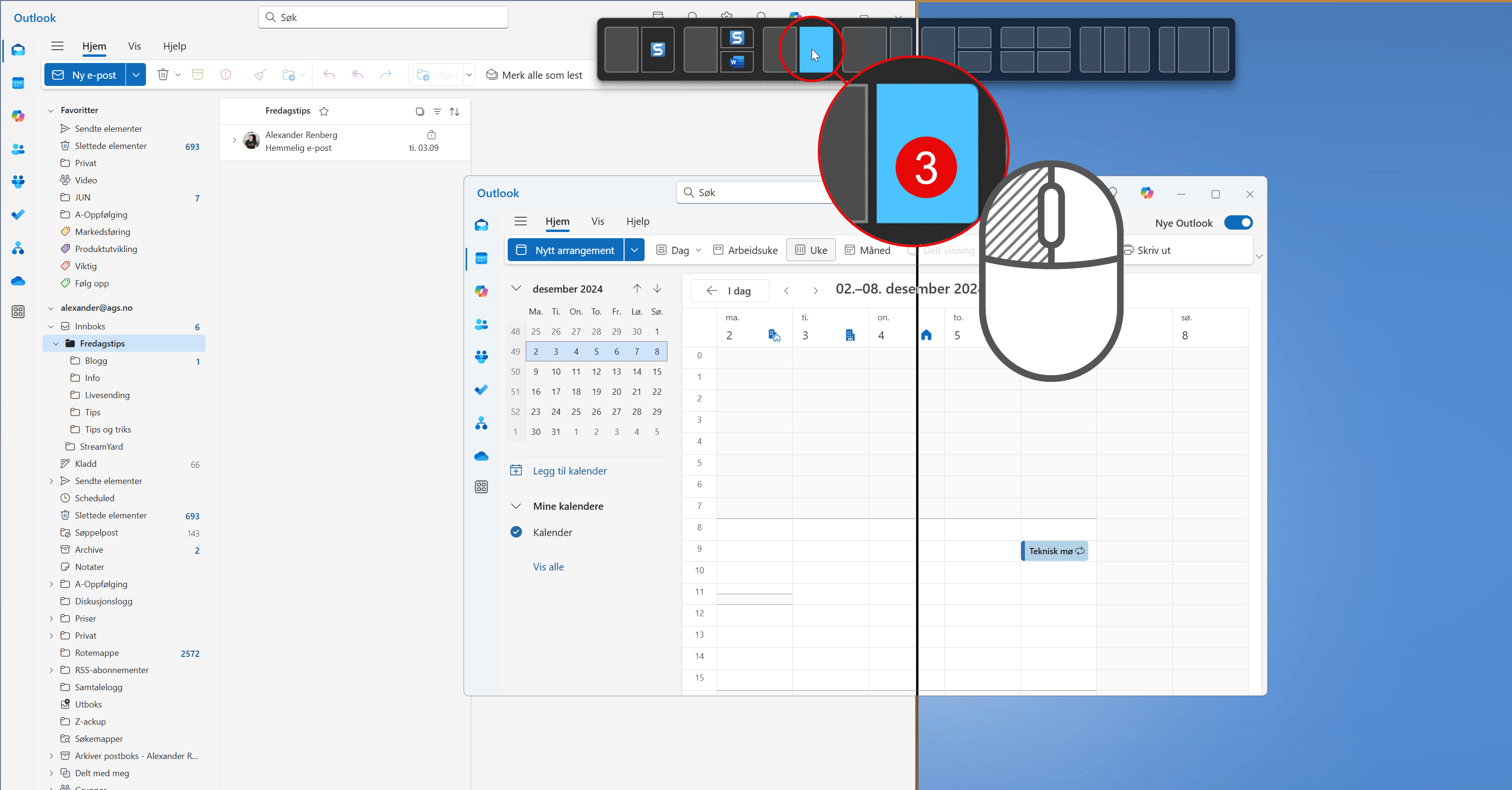Image resolution: width=1512 pixels, height=790 pixels.
Task: Click the Add calendar icon beside Legg til kalender
Action: pyautogui.click(x=516, y=471)
